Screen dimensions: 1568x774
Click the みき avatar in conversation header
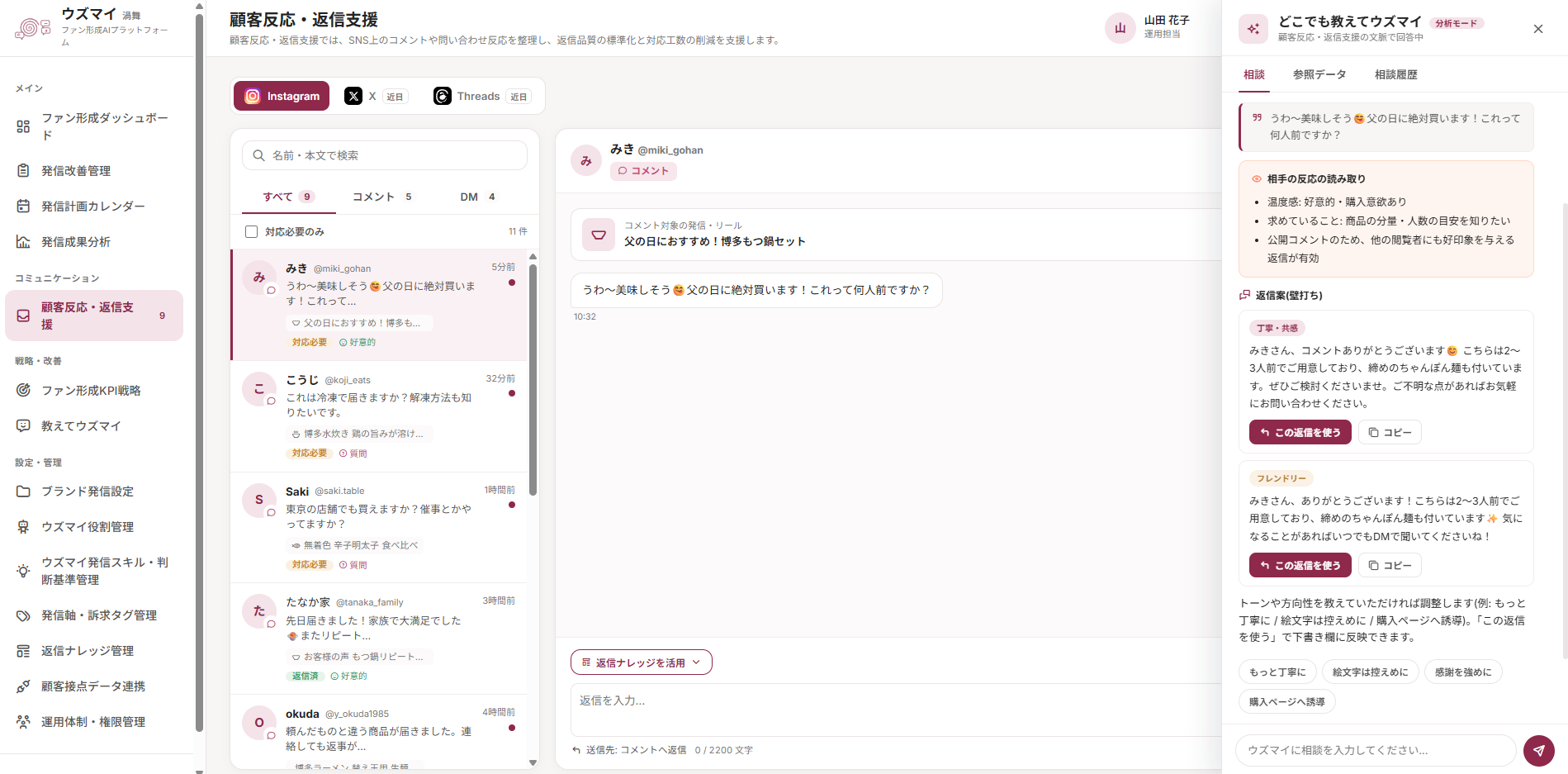click(586, 160)
